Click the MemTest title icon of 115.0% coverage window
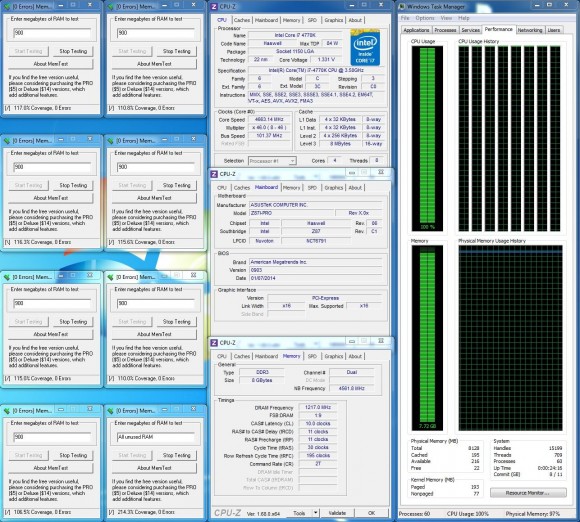580x522 pixels. point(7,277)
